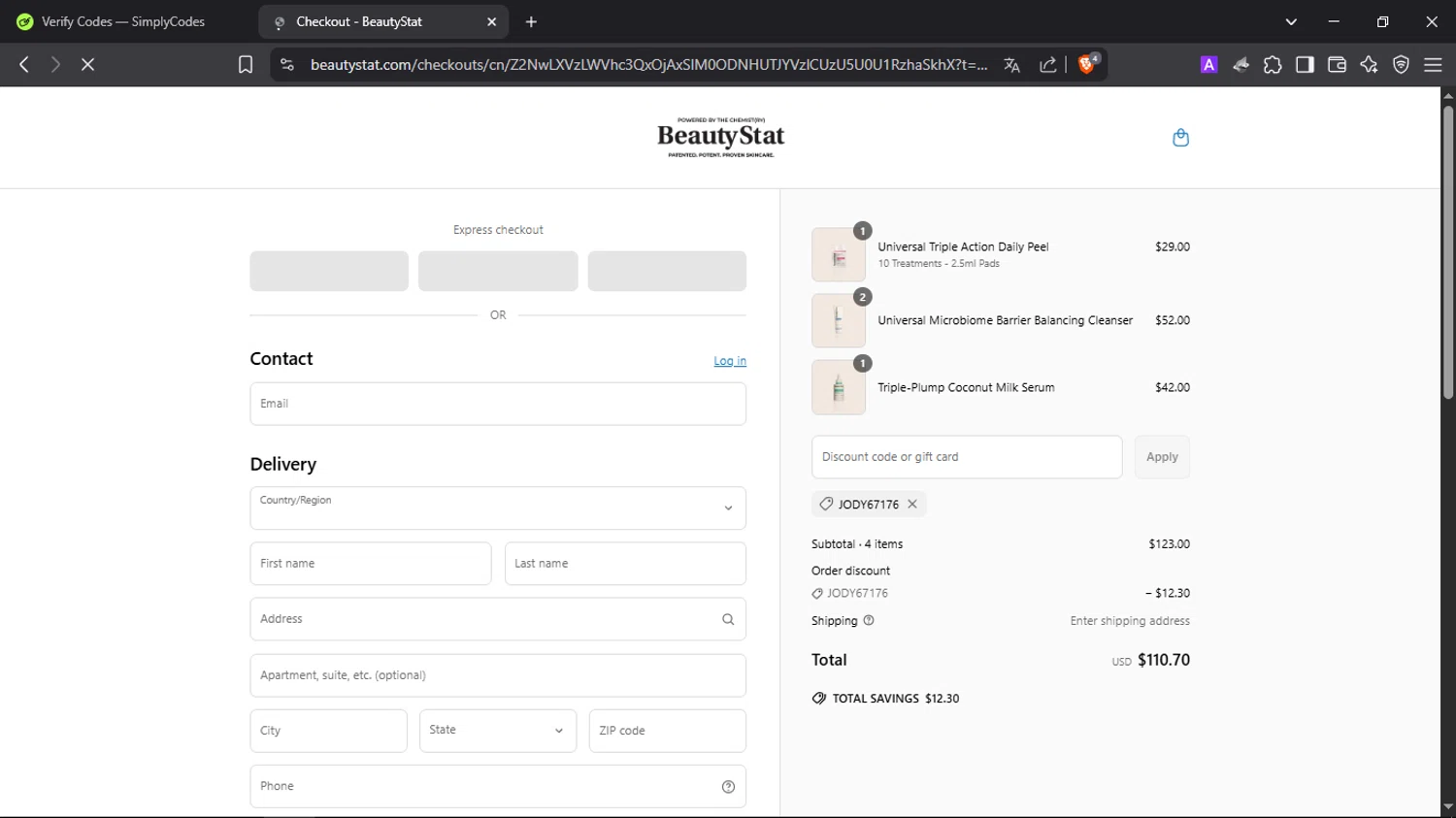Open Brave Shields lion icon
The width and height of the screenshot is (1456, 818).
(1087, 64)
